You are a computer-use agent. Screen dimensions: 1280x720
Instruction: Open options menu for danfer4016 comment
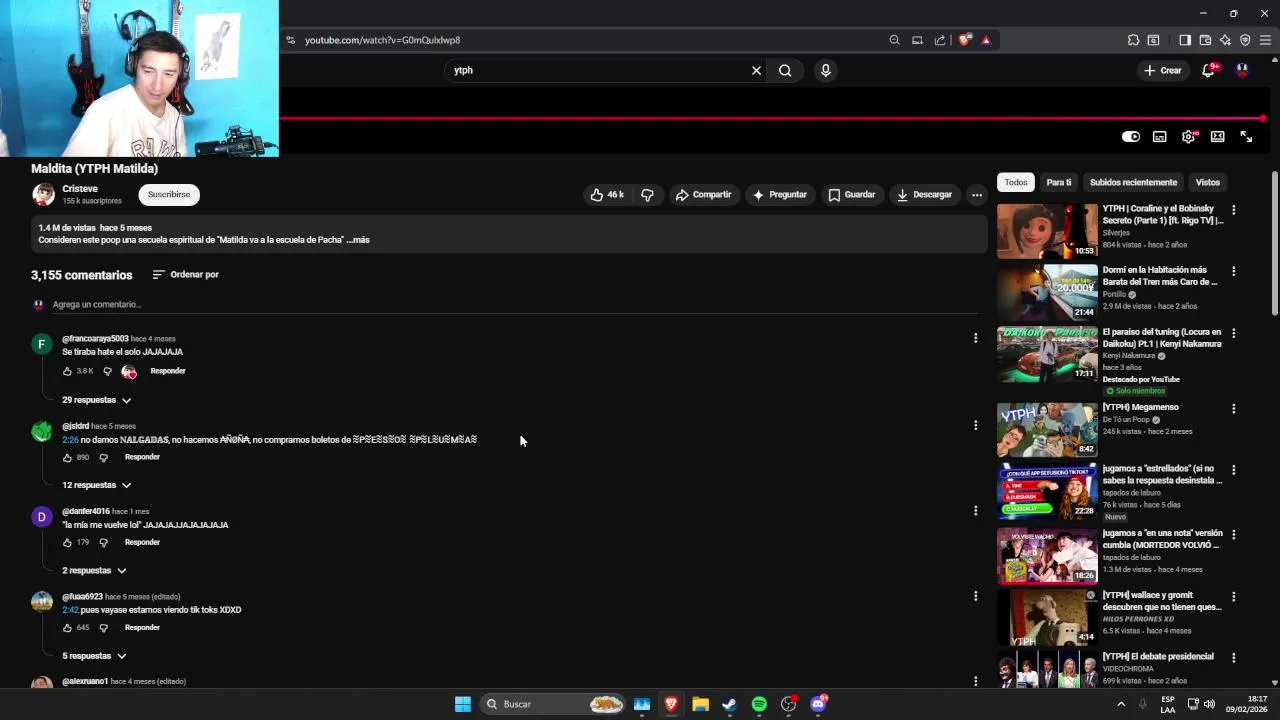976,511
